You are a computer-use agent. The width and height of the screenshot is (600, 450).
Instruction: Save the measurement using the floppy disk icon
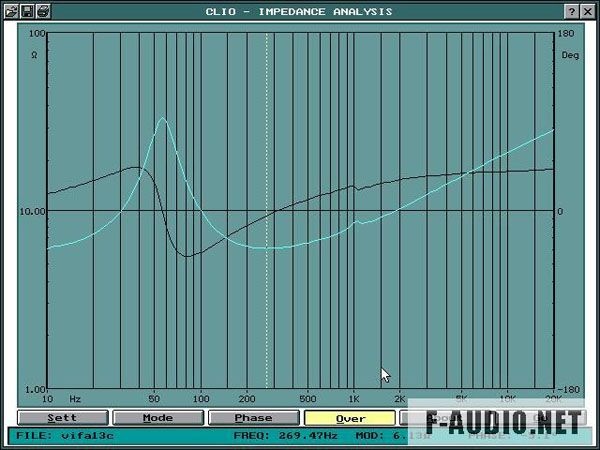27,11
